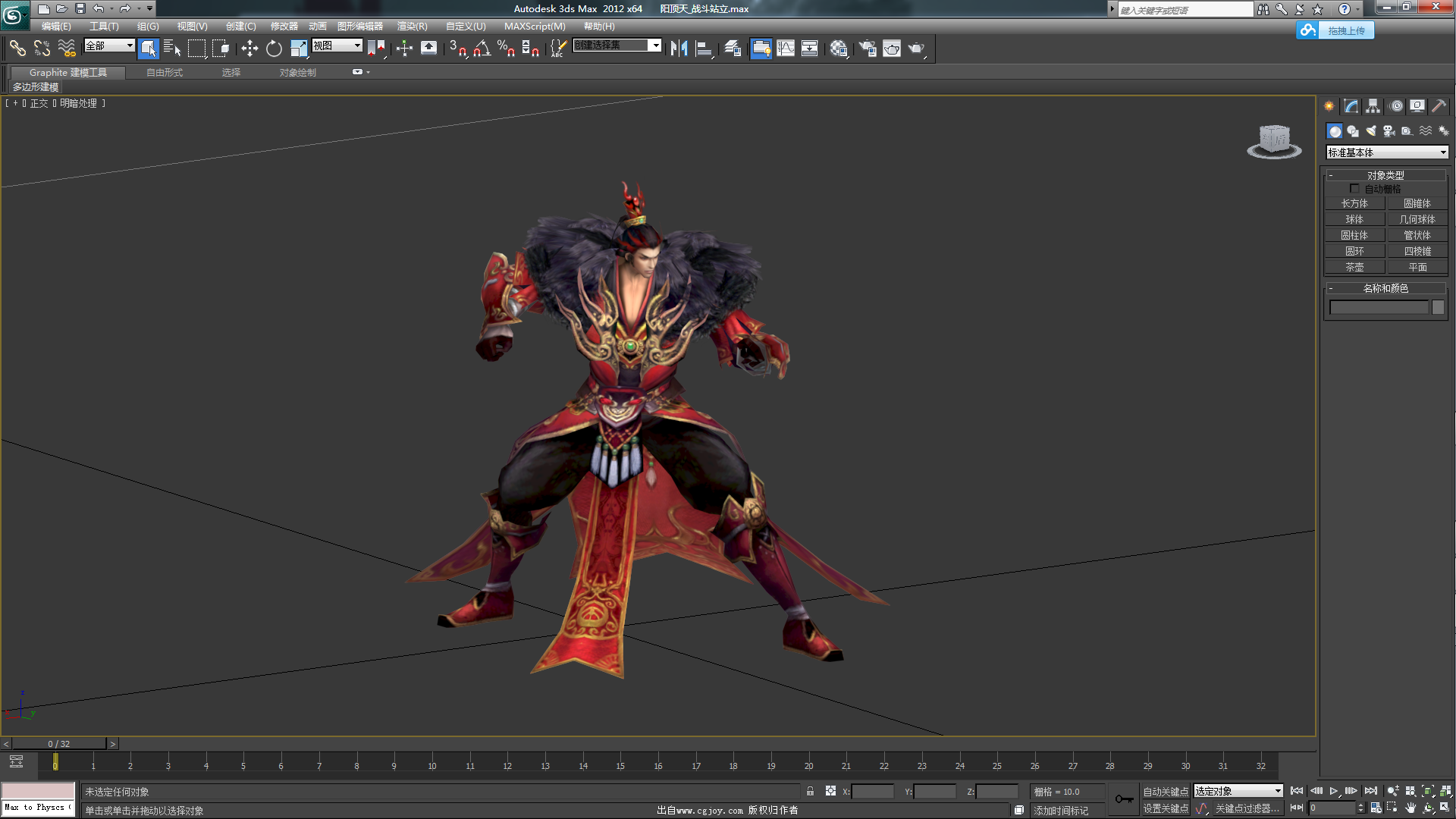Click the 0 / 32 time slider
The image size is (1456, 819).
click(x=59, y=744)
